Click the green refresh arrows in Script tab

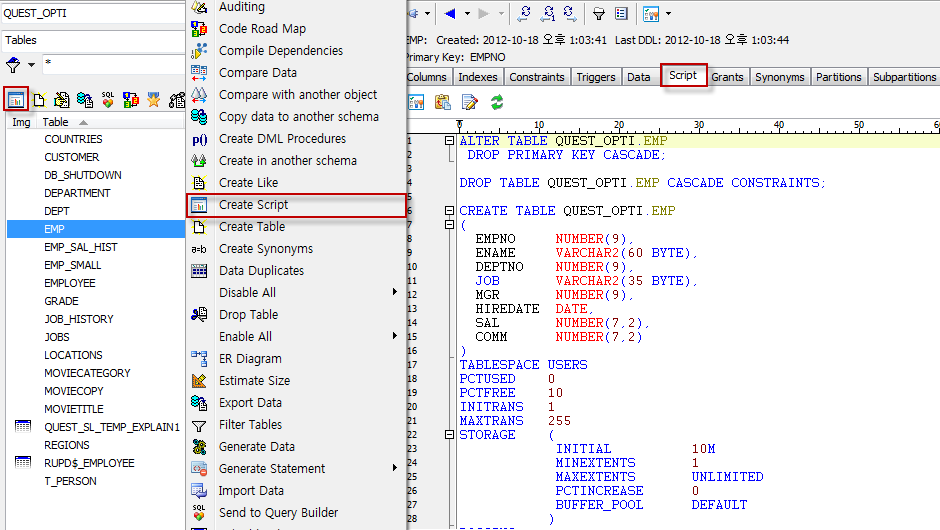coord(496,103)
